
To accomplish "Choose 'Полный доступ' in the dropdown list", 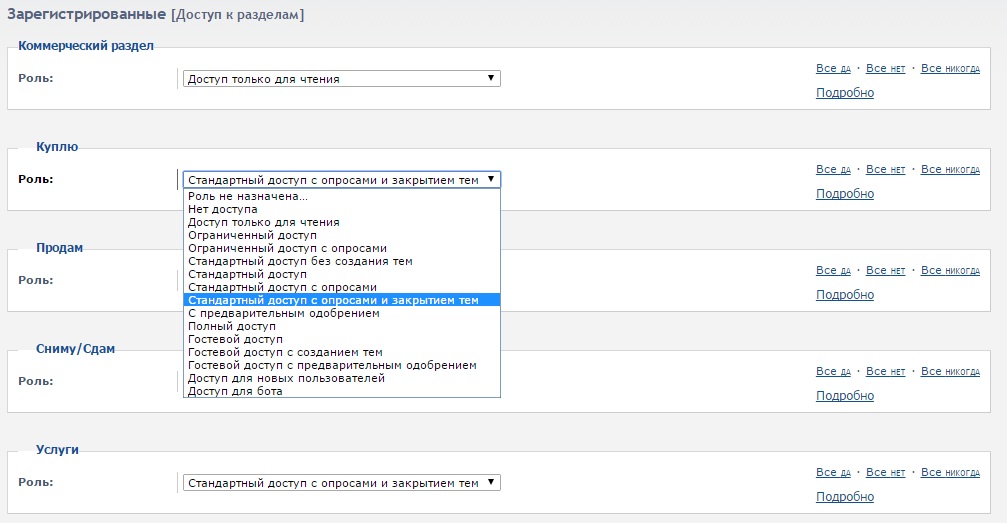I will click(231, 326).
